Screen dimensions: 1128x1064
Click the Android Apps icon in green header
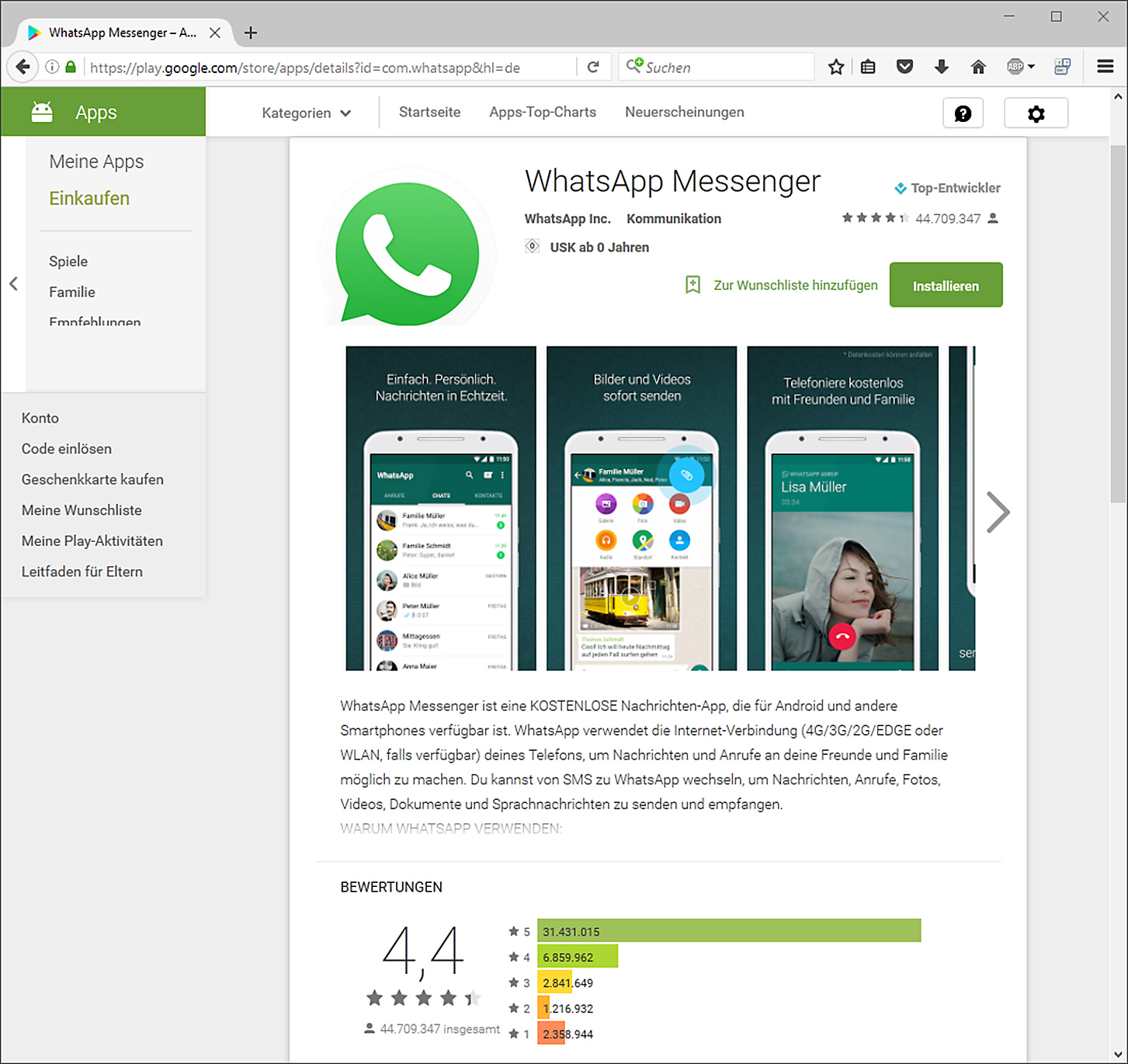coord(42,112)
